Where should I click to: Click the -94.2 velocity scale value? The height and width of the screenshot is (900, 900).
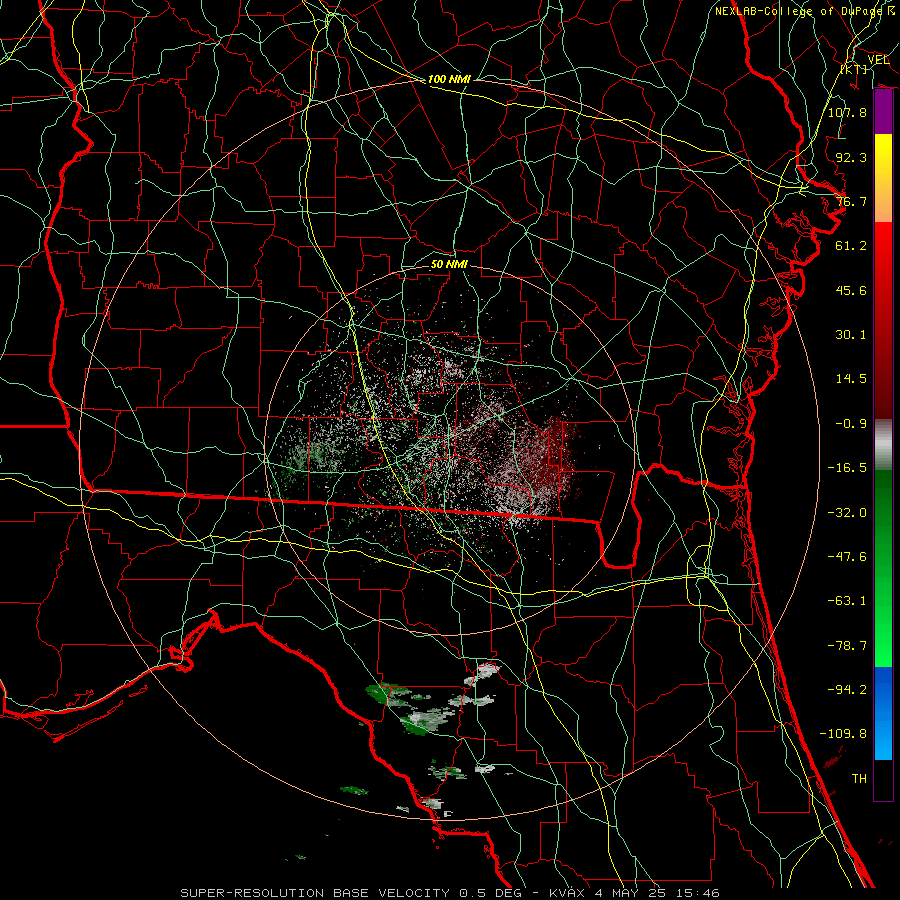pyautogui.click(x=847, y=690)
